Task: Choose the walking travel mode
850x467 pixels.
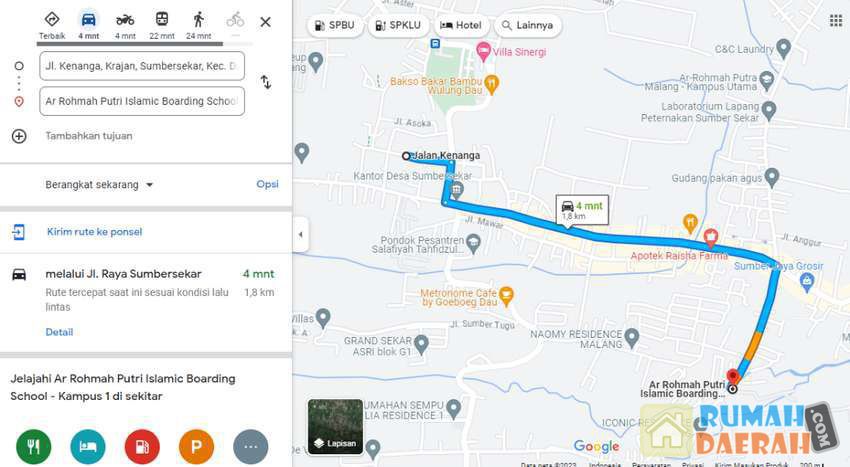Action: click(x=198, y=25)
